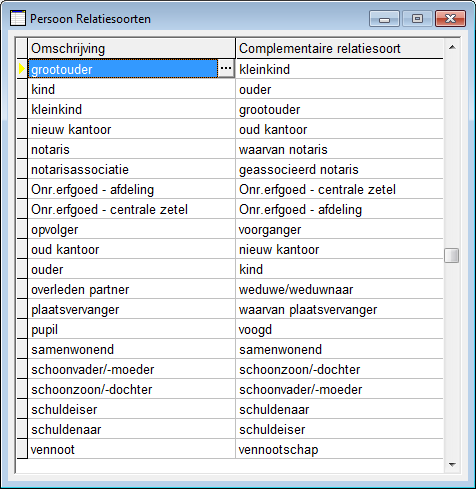Select the notarisassociatie description cell
Viewport: 476px width, 489px height.
tap(132, 169)
